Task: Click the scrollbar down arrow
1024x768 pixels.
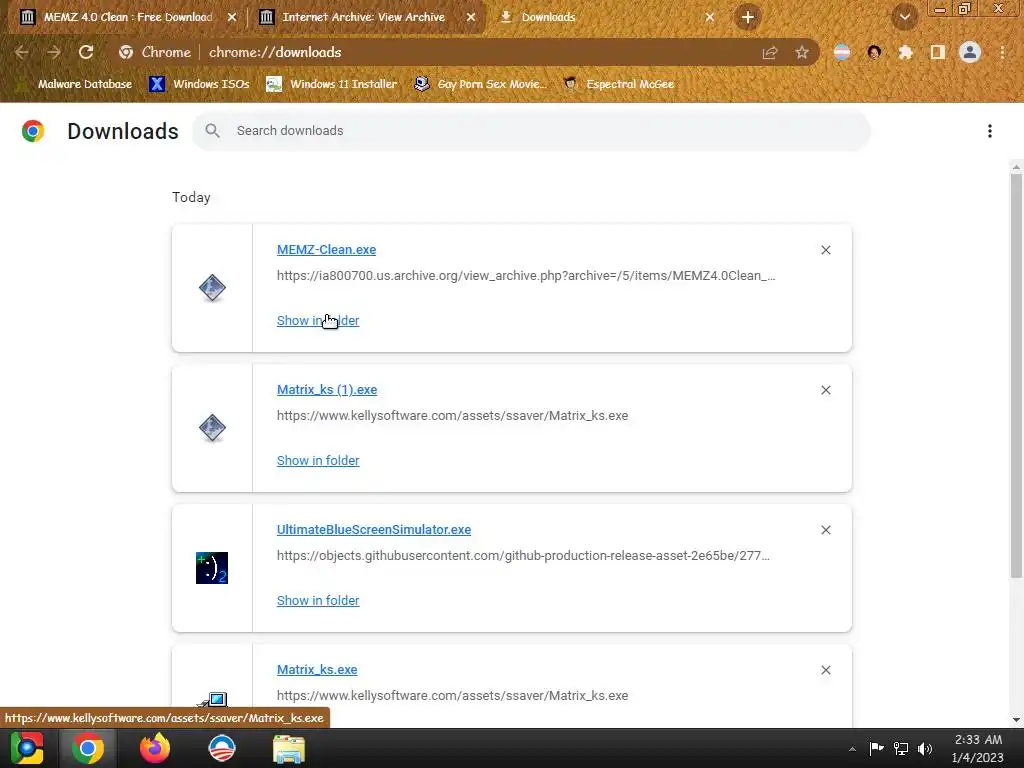Action: [1016, 720]
